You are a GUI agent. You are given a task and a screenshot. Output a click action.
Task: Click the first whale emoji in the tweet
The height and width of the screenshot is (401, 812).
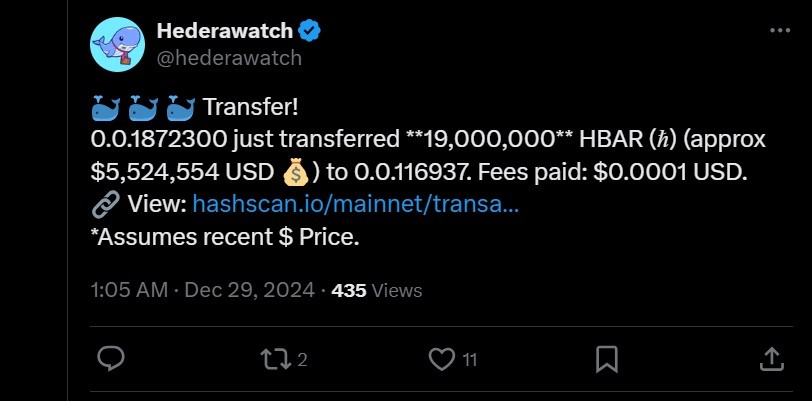(105, 107)
